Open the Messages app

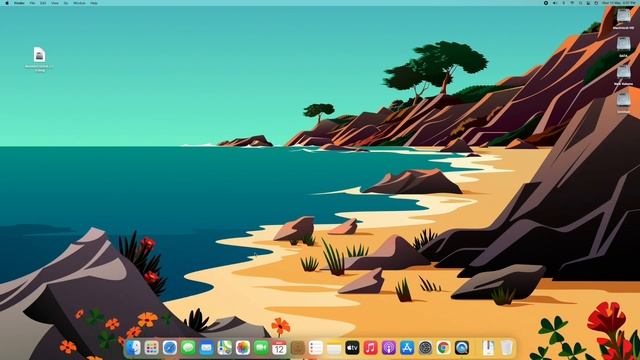[188, 348]
